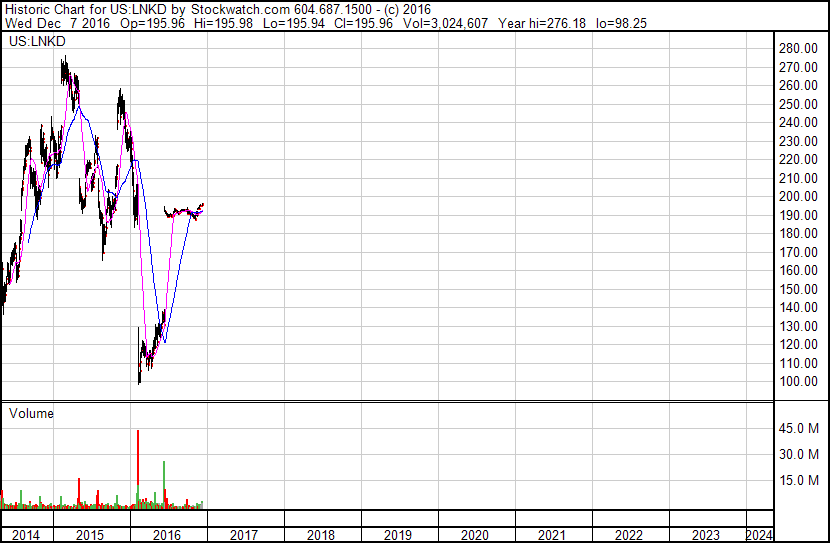Click the 170.00 price axis value
830x543 pixels.
point(798,252)
